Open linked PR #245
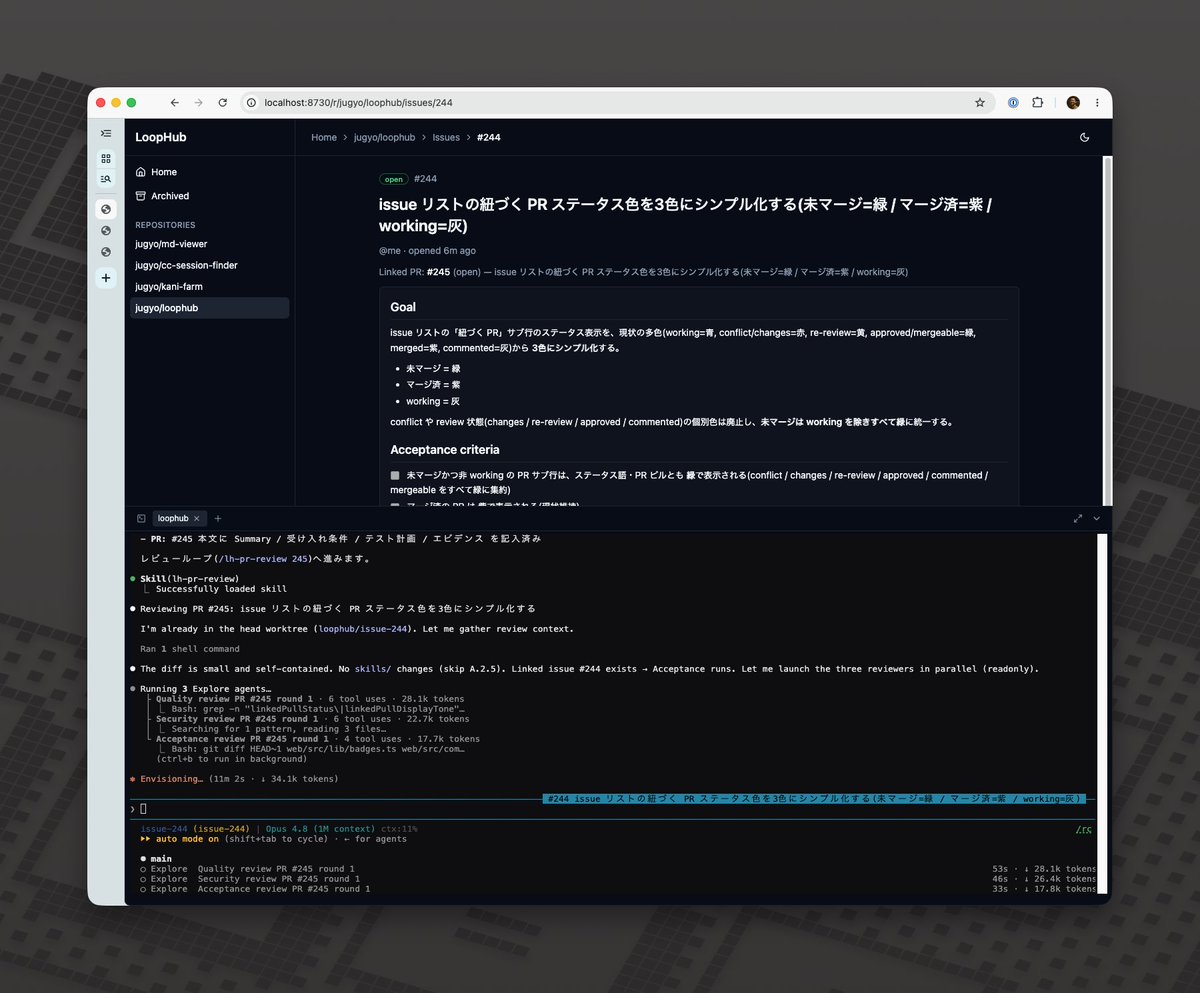Image resolution: width=1200 pixels, height=993 pixels. coord(438,272)
